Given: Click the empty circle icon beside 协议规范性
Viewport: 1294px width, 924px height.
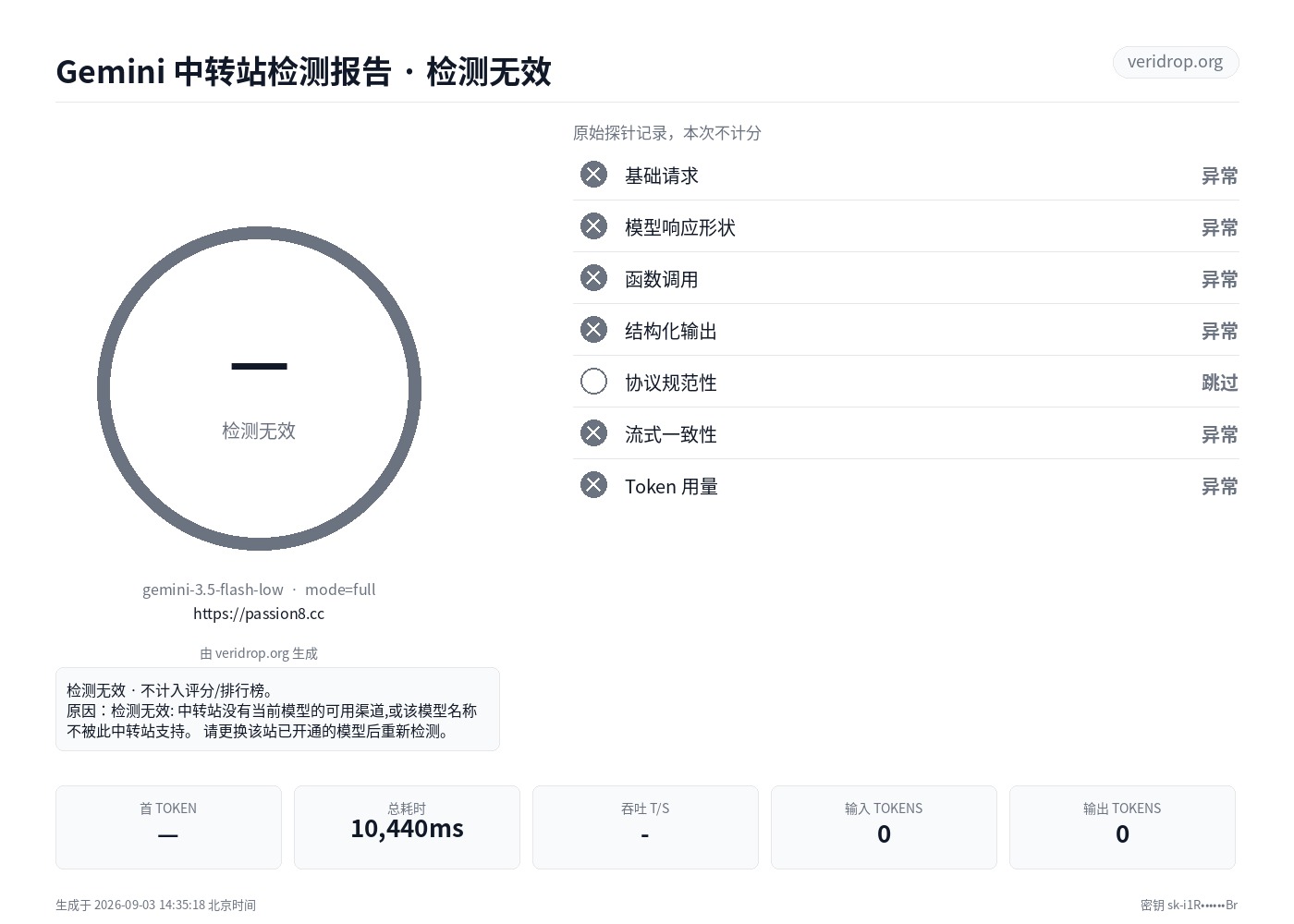Looking at the screenshot, I should coord(593,382).
